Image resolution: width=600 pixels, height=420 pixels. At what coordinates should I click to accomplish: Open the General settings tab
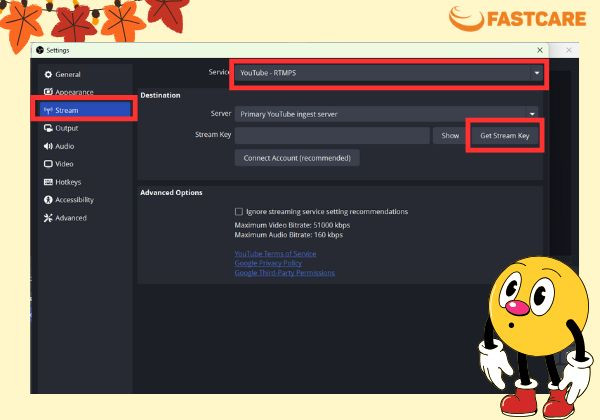click(85, 74)
